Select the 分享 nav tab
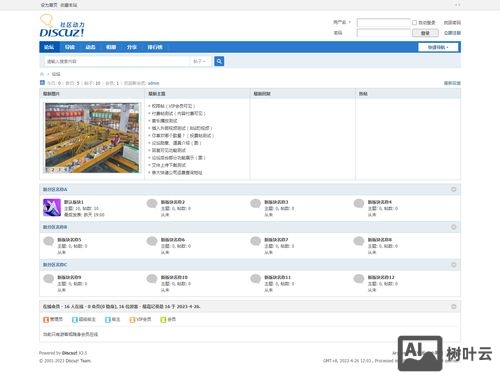 (x=132, y=47)
